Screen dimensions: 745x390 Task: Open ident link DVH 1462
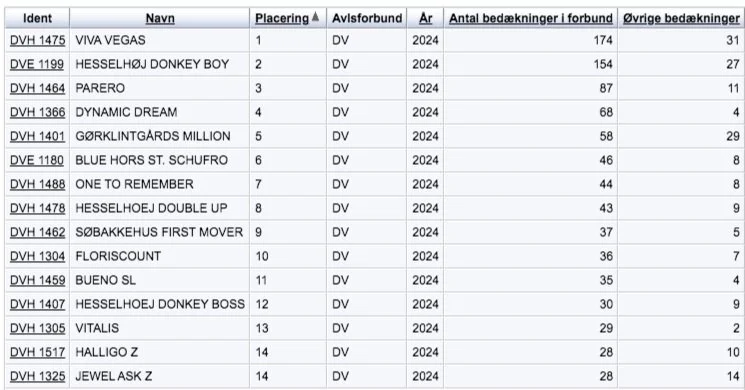(x=38, y=232)
